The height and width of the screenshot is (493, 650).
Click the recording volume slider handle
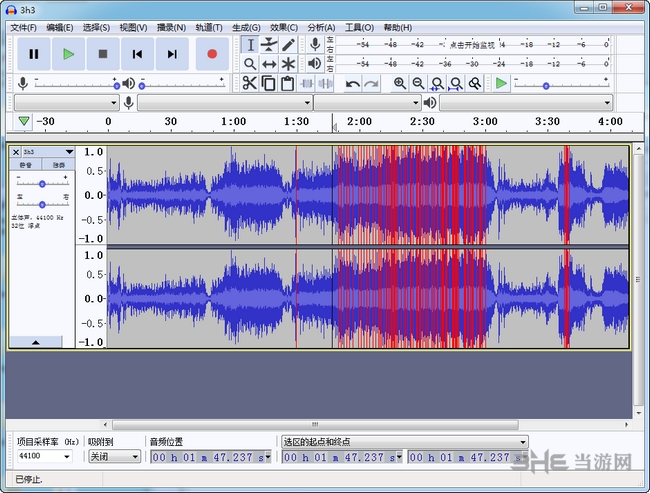(x=116, y=86)
